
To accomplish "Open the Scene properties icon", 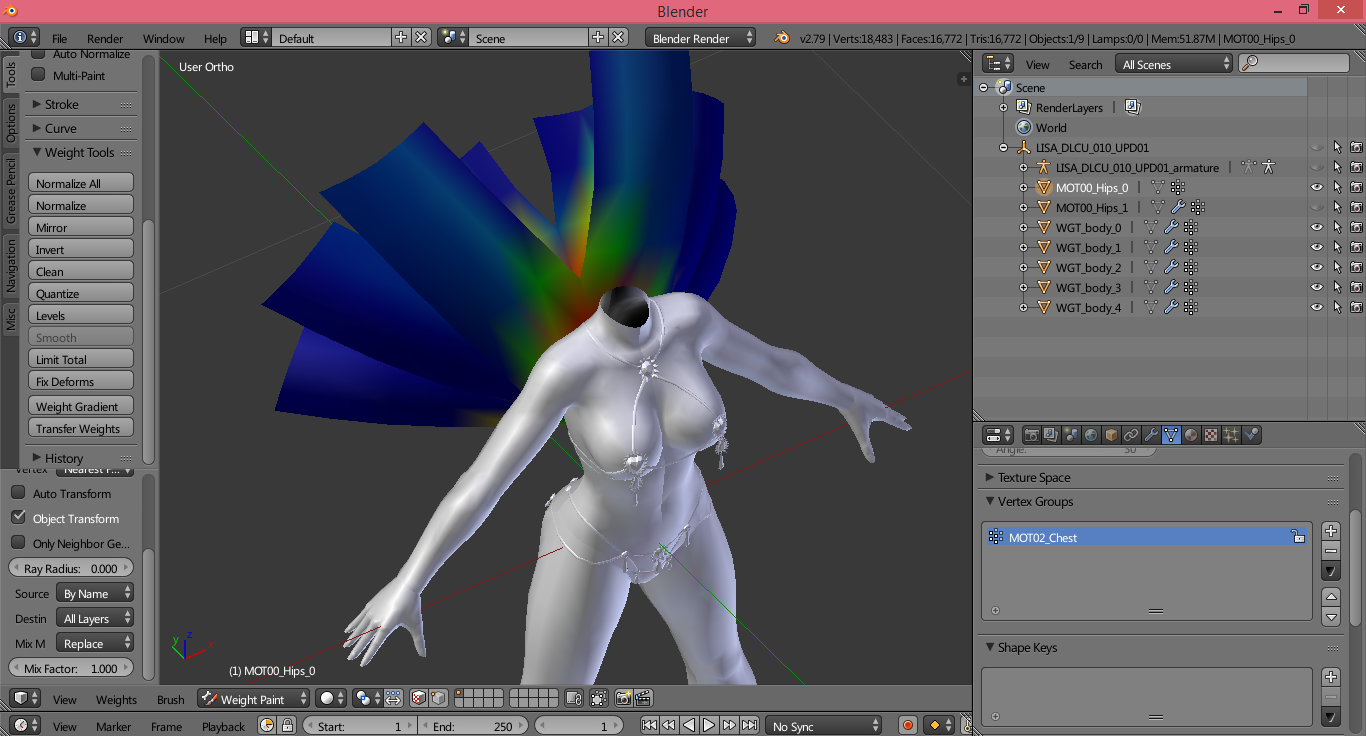I will tap(1071, 435).
